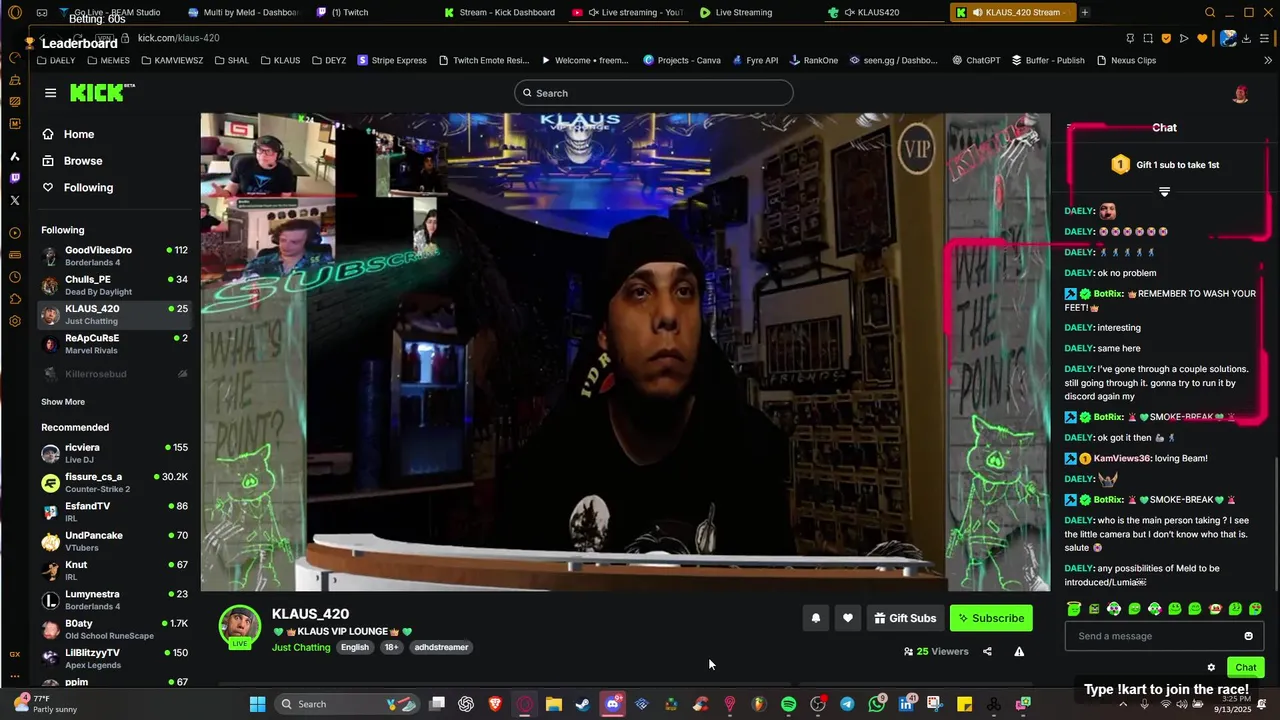Expand gift sub leaderboard in chat

[x=1164, y=192]
